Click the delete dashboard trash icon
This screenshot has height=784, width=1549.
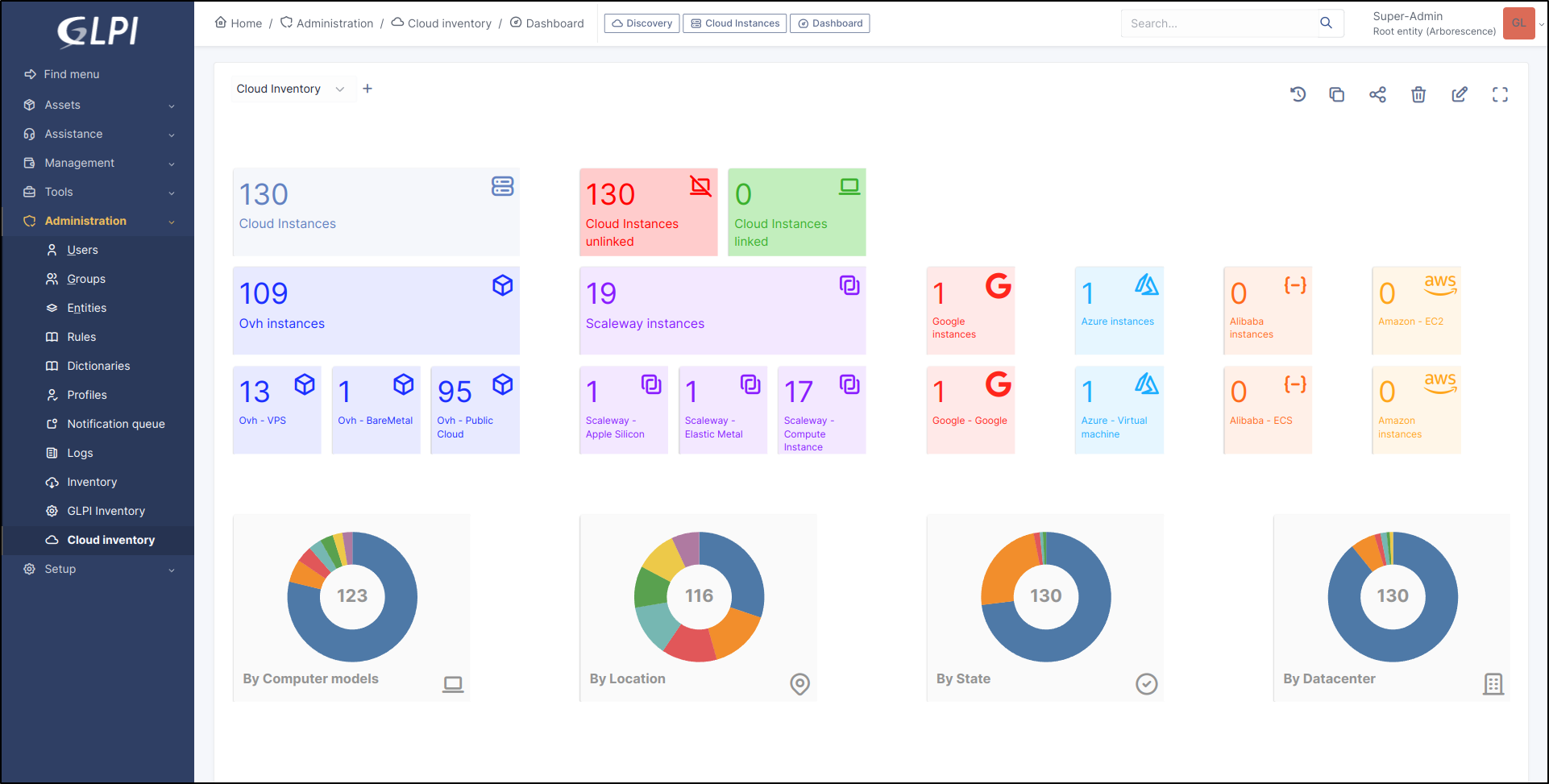point(1418,94)
